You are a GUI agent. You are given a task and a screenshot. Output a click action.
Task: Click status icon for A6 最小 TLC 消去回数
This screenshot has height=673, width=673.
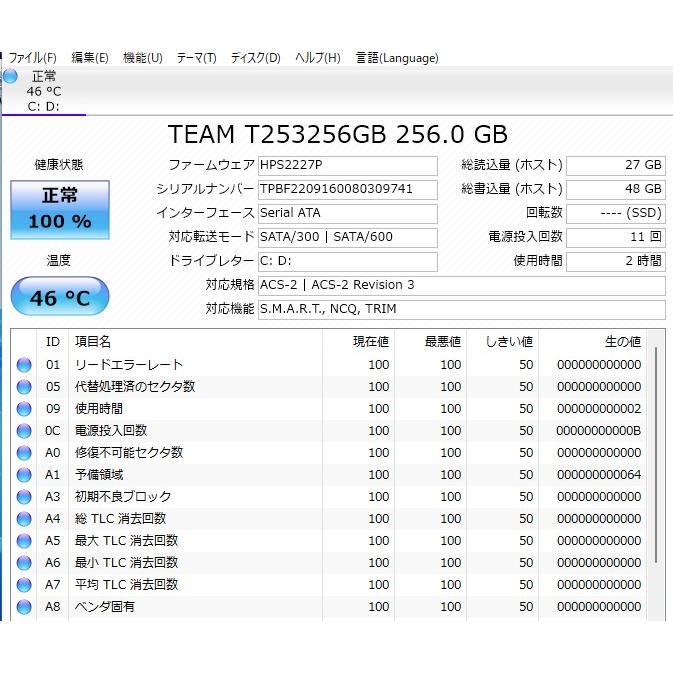coord(24,563)
